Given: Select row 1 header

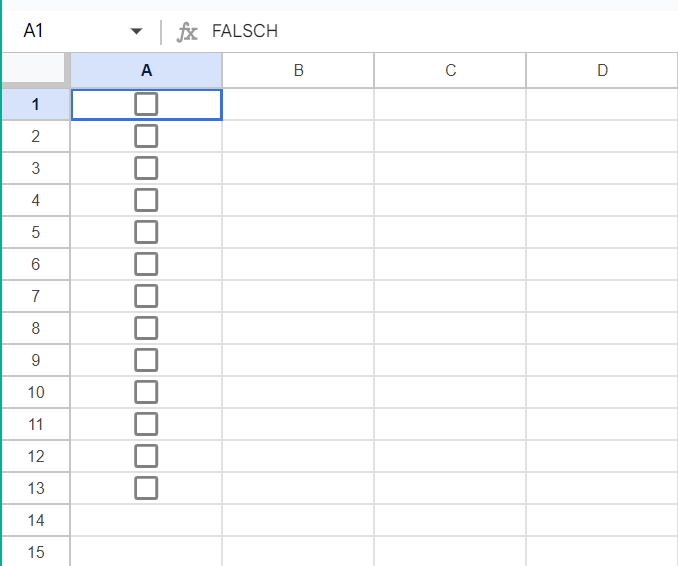Looking at the screenshot, I should click(x=36, y=104).
